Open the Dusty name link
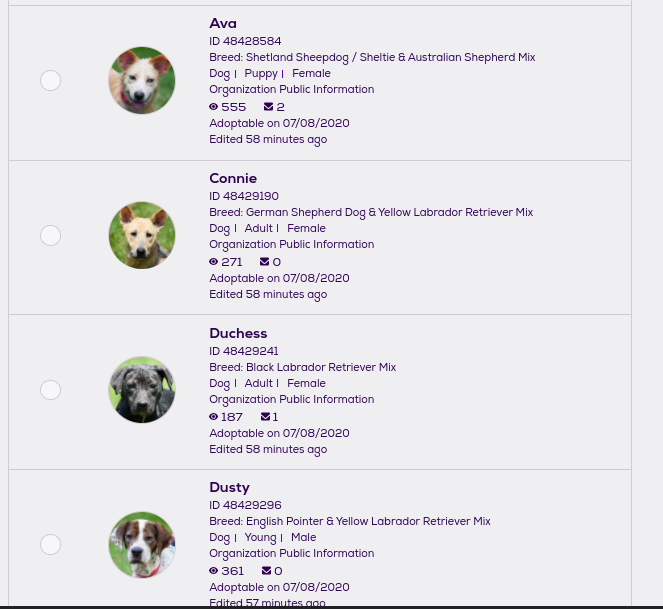This screenshot has height=609, width=663. point(229,488)
